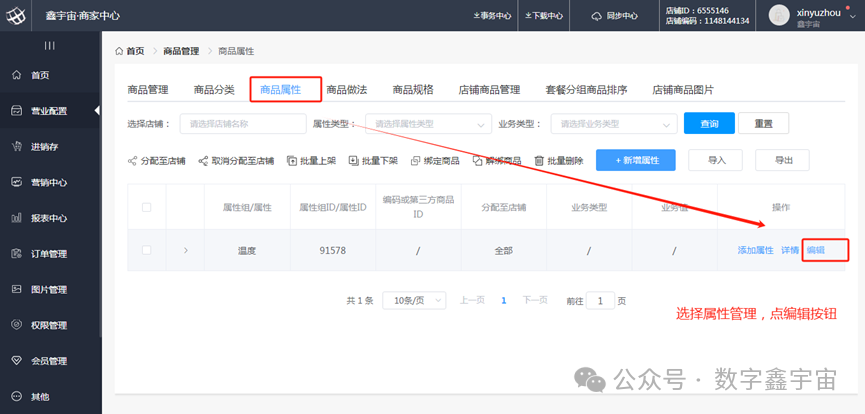This screenshot has width=865, height=414.
Task: Collapse sidebar using the three-bar icon
Action: [x=50, y=46]
